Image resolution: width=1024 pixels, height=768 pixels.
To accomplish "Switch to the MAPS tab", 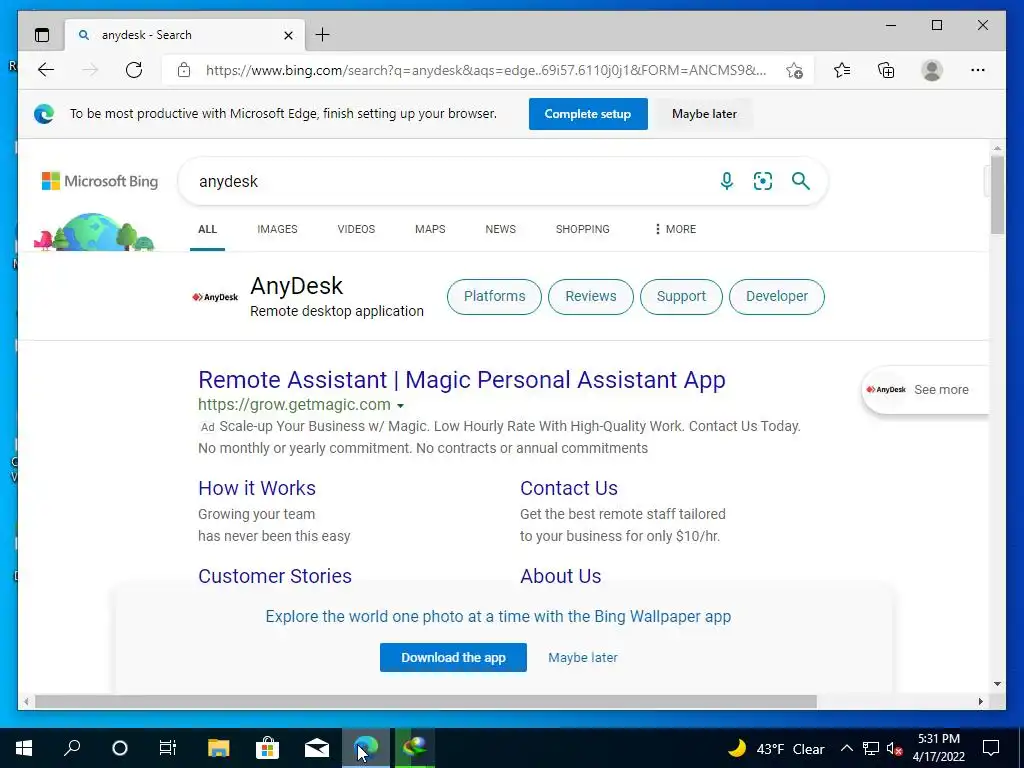I will click(430, 229).
